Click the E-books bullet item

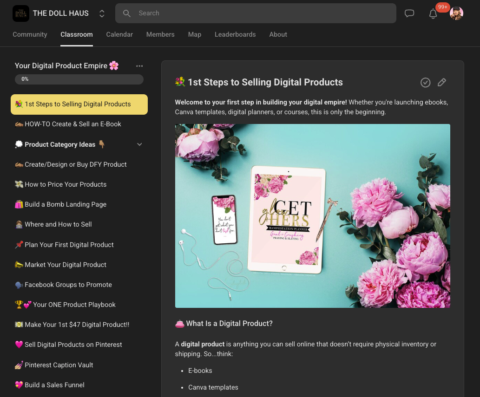pos(200,371)
